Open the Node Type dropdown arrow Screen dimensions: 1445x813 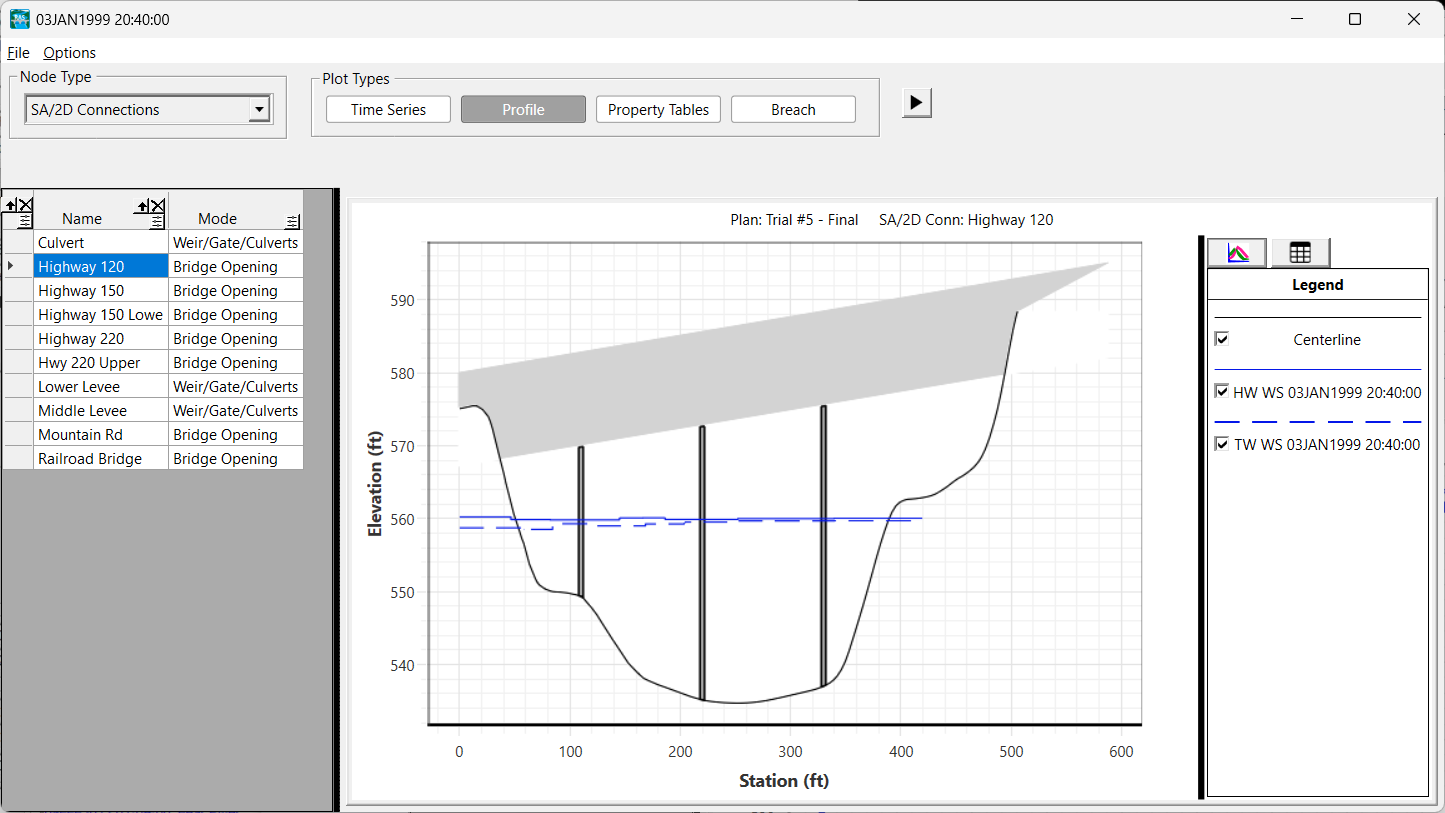point(259,110)
